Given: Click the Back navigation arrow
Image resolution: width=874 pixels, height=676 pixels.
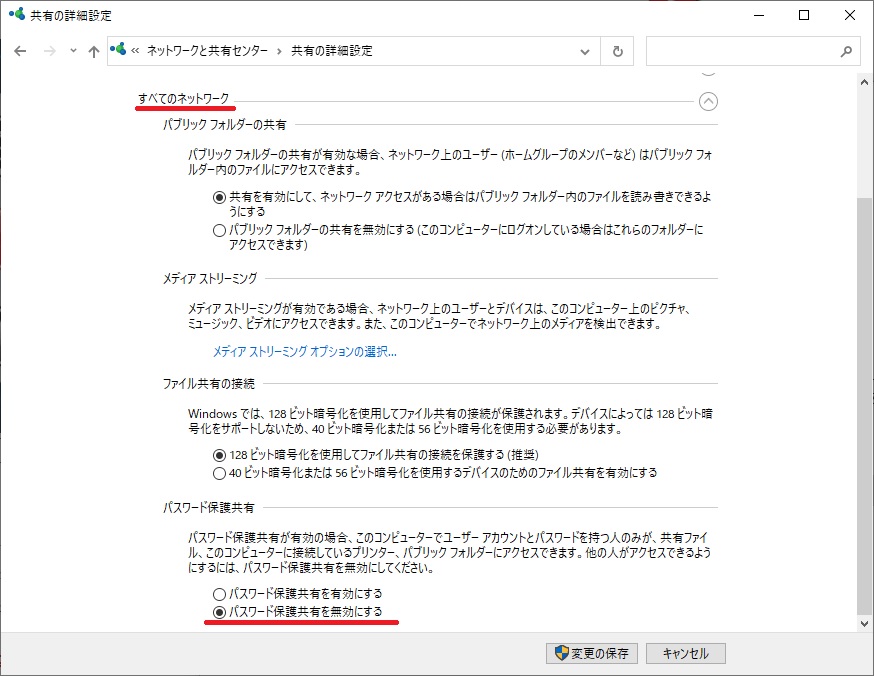Looking at the screenshot, I should click(20, 51).
